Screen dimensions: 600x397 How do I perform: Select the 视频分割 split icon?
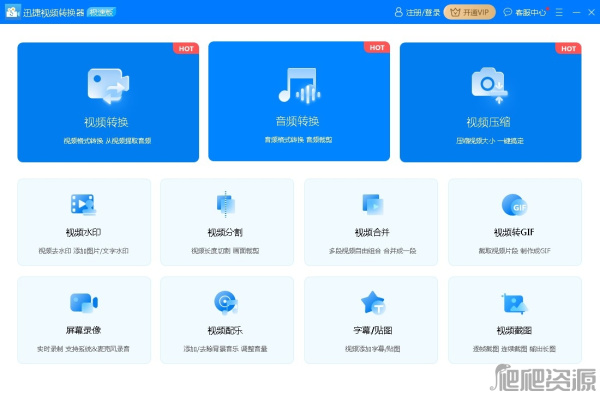pyautogui.click(x=226, y=204)
